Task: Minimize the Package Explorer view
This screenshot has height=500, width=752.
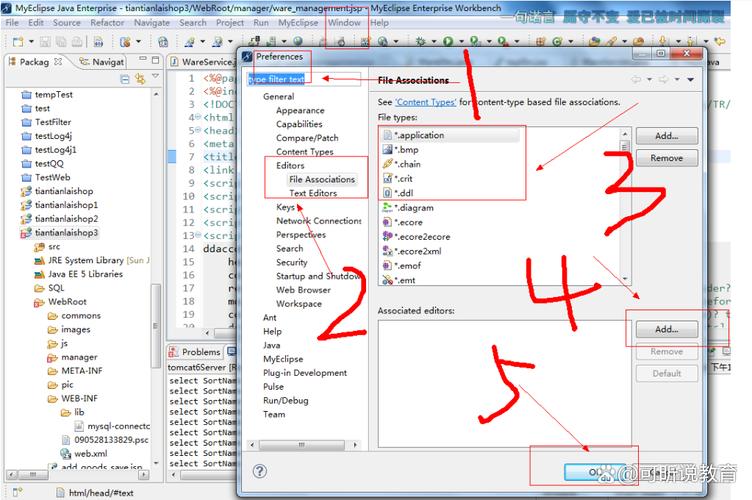Action: pos(142,59)
